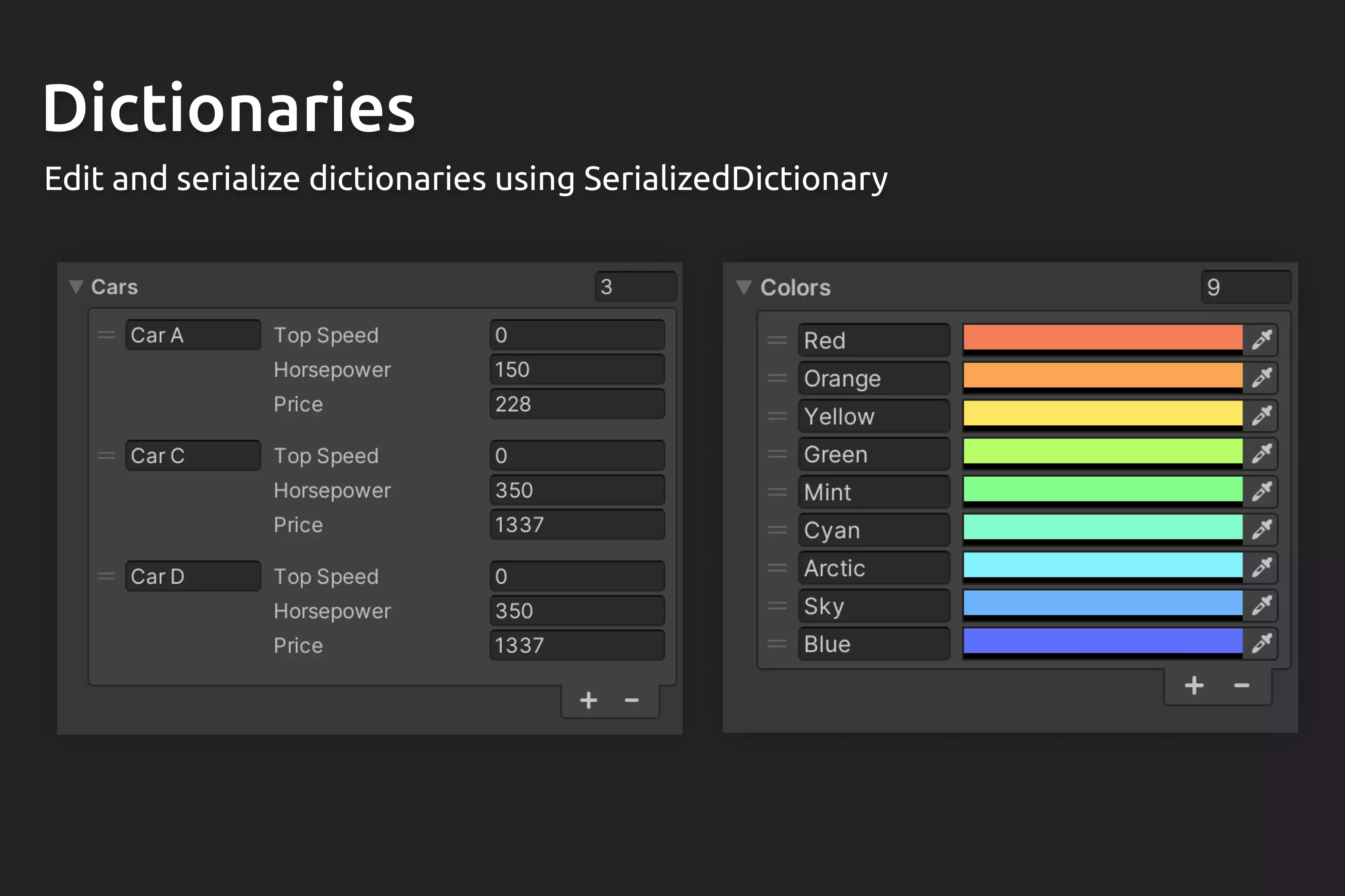Click the eyedropper icon for Red color

[x=1262, y=340]
